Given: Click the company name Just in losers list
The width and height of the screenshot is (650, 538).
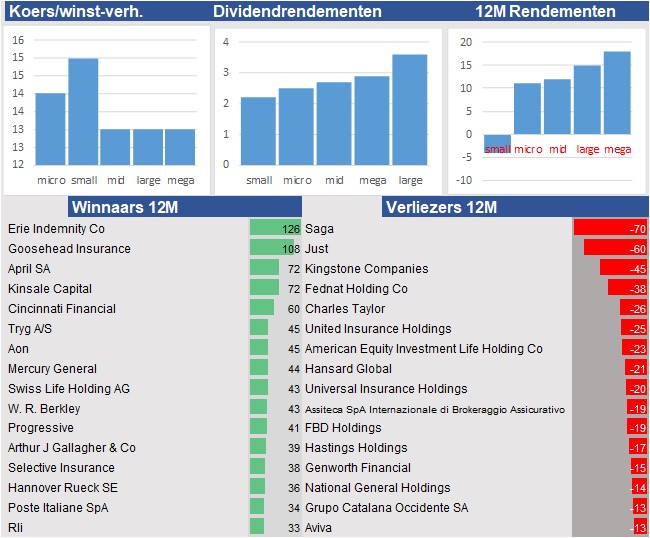Looking at the screenshot, I should point(317,249).
